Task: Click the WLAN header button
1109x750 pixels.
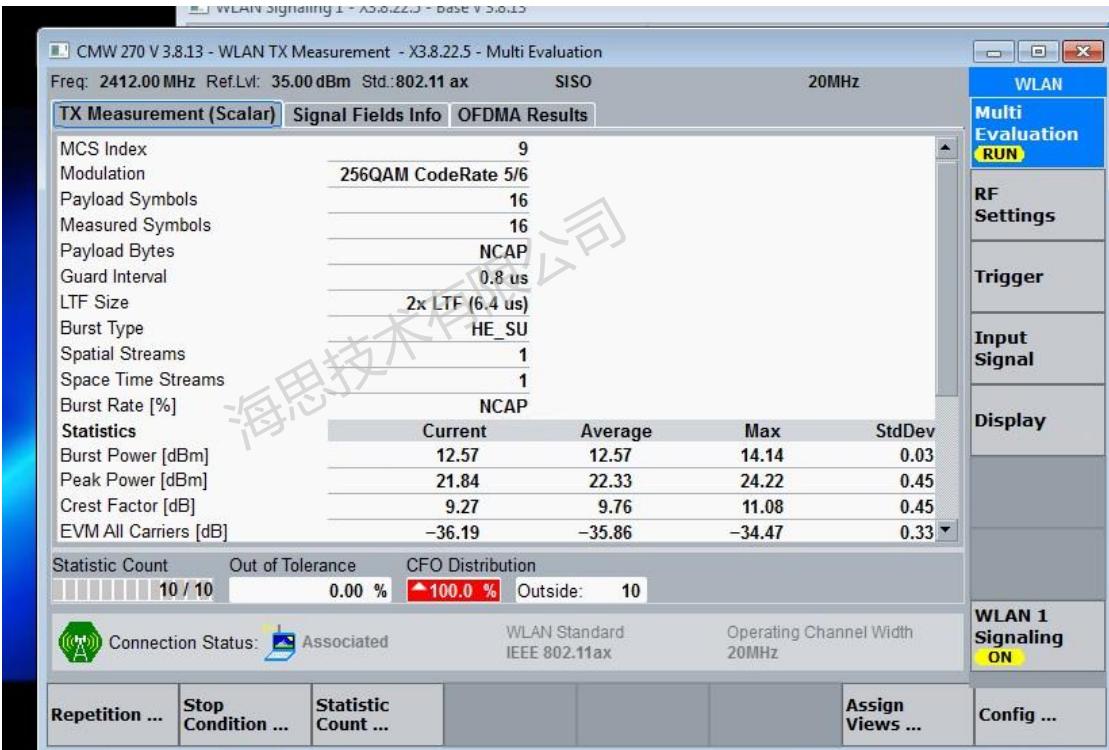Action: point(1037,83)
